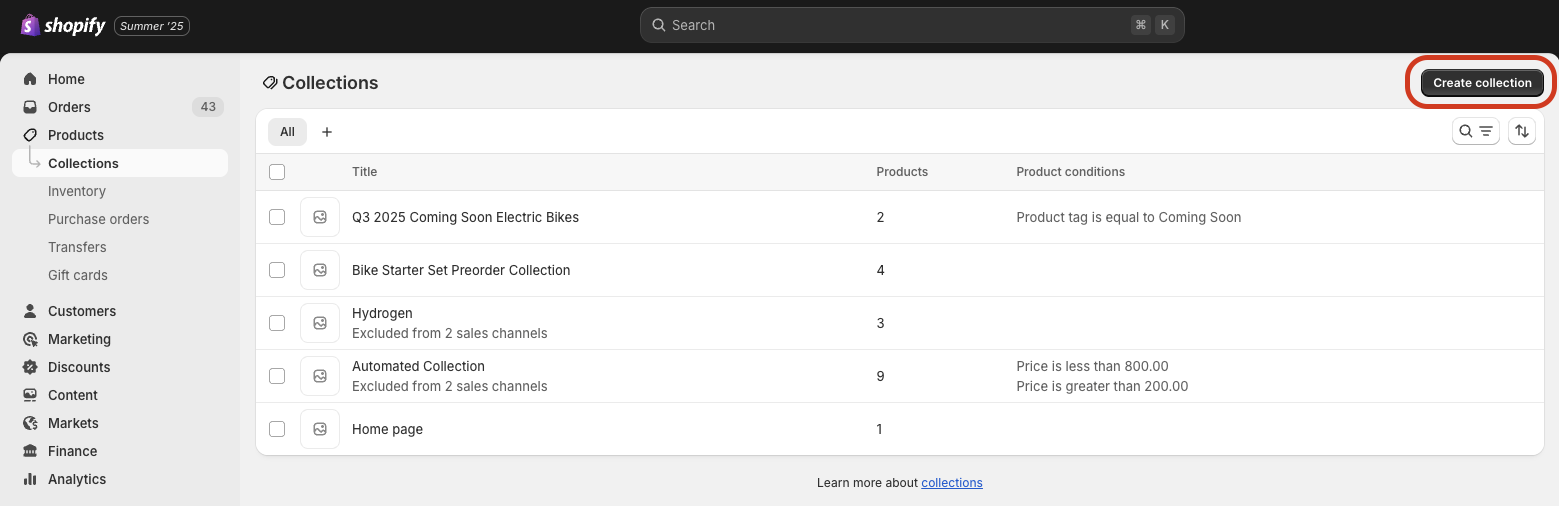This screenshot has height=506, width=1559.
Task: Select the All view tab
Action: [287, 132]
